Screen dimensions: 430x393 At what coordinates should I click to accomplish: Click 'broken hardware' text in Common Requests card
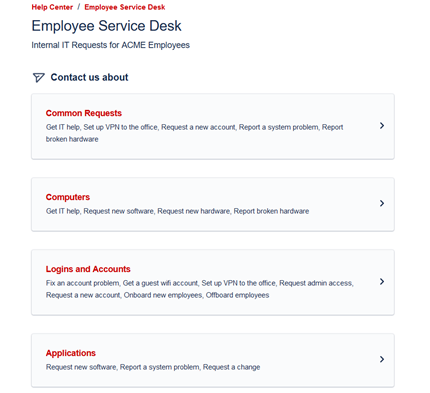(x=72, y=139)
